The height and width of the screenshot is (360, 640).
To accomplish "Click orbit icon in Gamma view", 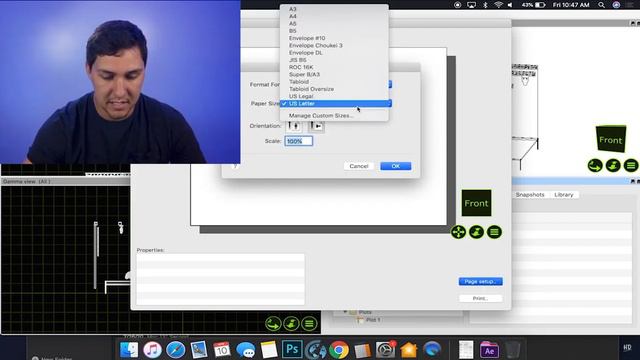I will (x=273, y=324).
